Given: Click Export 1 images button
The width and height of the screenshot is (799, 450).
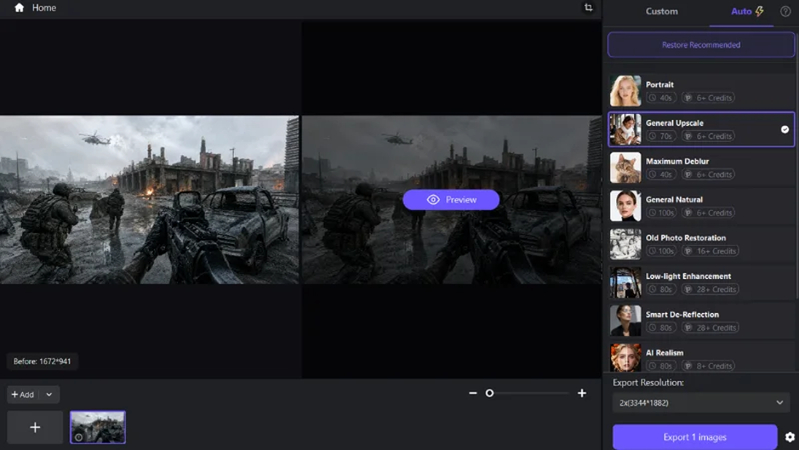Looking at the screenshot, I should coord(695,437).
